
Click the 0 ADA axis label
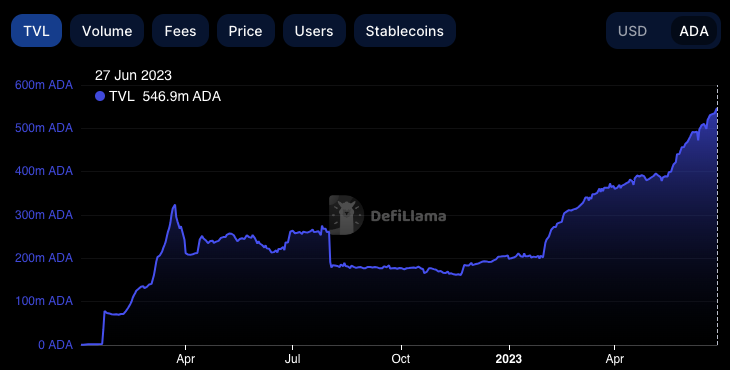[x=55, y=345]
